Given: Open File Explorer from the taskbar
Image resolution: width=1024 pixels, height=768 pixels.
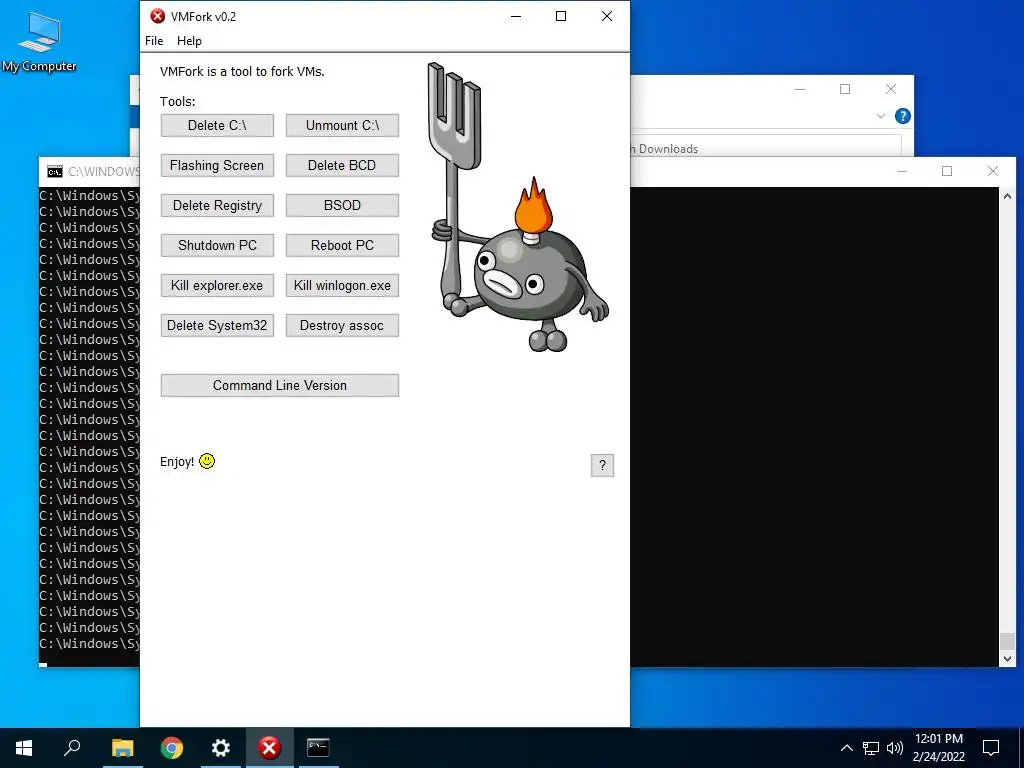Looking at the screenshot, I should pyautogui.click(x=122, y=748).
